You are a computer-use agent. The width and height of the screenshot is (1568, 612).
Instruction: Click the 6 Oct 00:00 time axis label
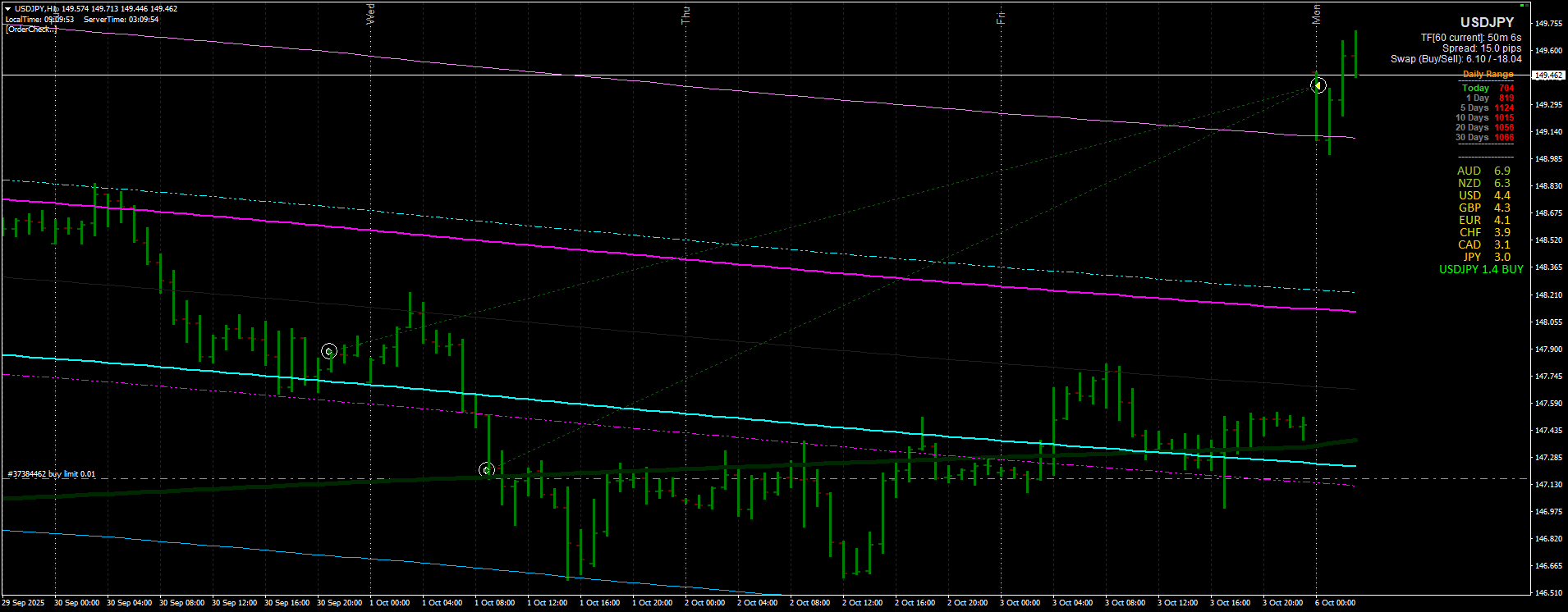tap(1335, 603)
